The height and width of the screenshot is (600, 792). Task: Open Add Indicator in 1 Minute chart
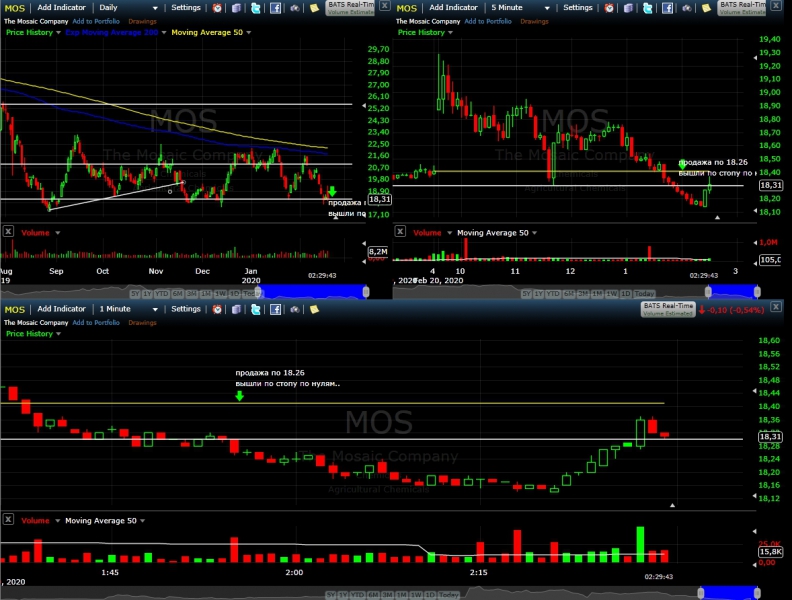tap(61, 309)
